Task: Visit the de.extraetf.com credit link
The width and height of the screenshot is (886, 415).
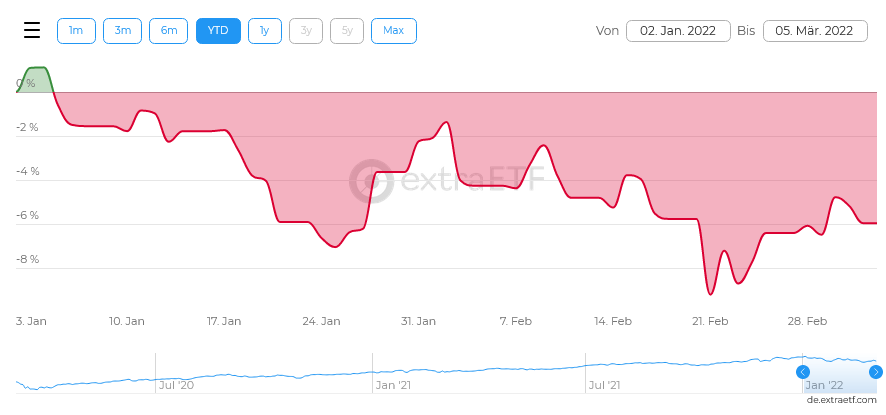Action: [x=841, y=399]
